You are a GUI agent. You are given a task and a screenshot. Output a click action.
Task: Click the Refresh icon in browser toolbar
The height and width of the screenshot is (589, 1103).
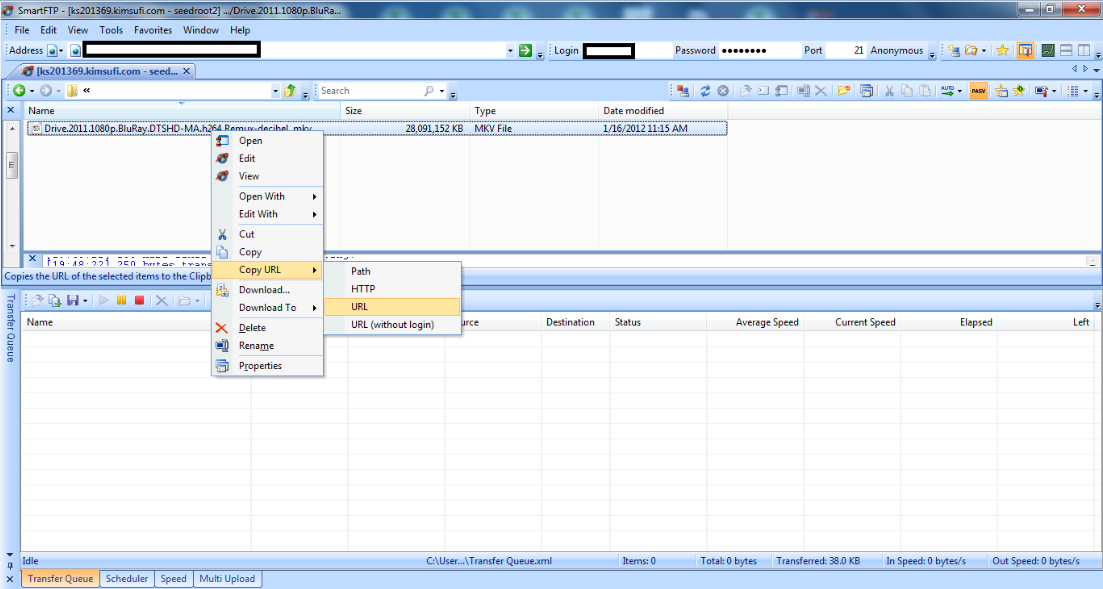[704, 91]
